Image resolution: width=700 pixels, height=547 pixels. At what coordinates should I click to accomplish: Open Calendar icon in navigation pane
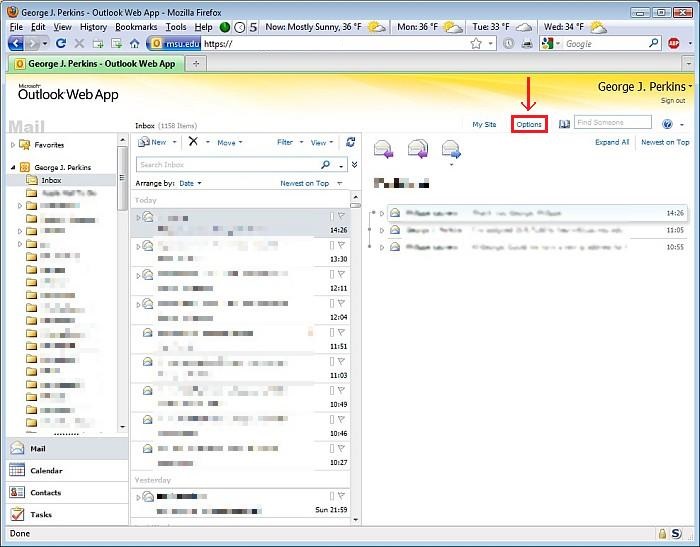tap(17, 470)
